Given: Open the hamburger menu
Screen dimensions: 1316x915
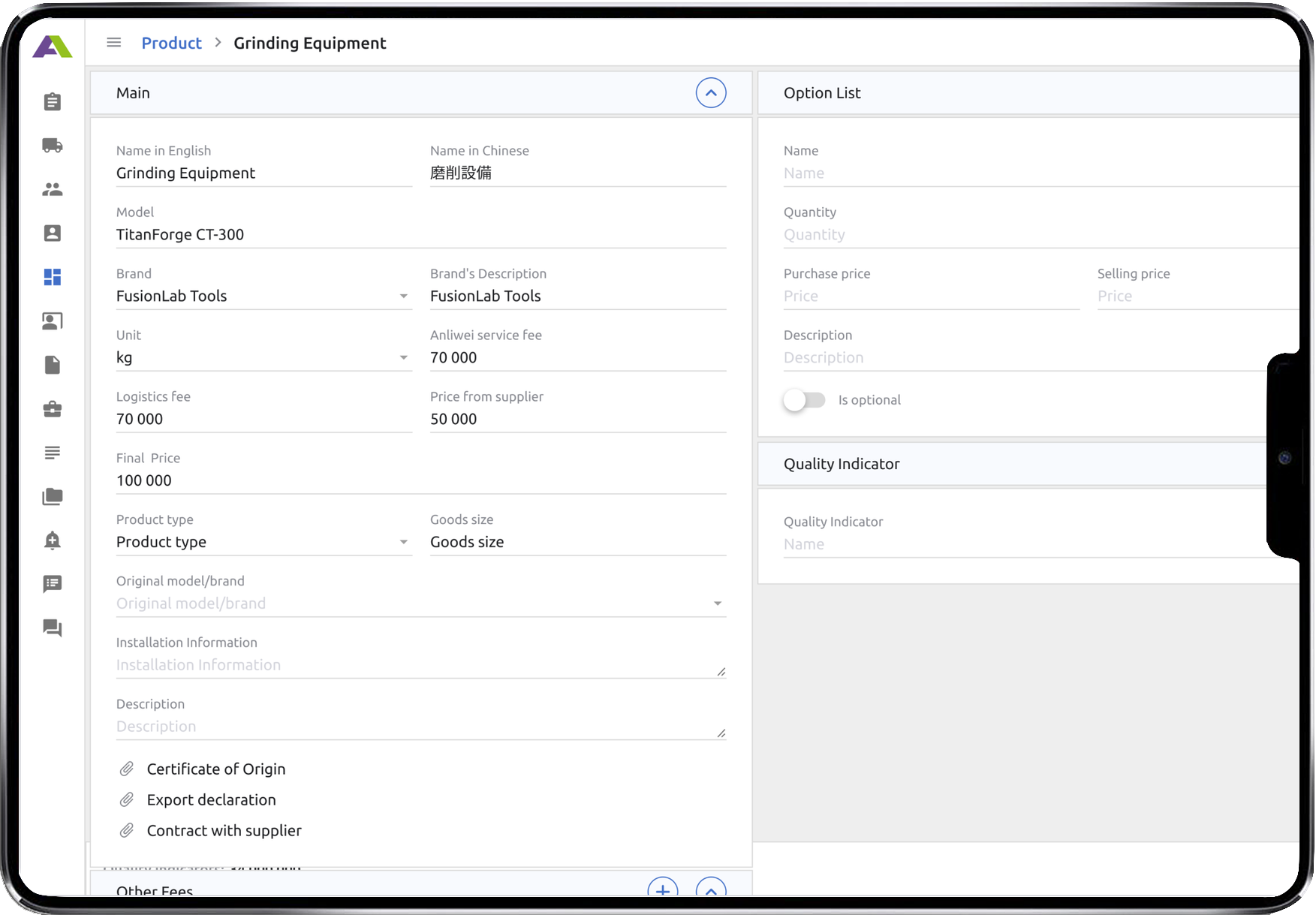Looking at the screenshot, I should coord(114,43).
